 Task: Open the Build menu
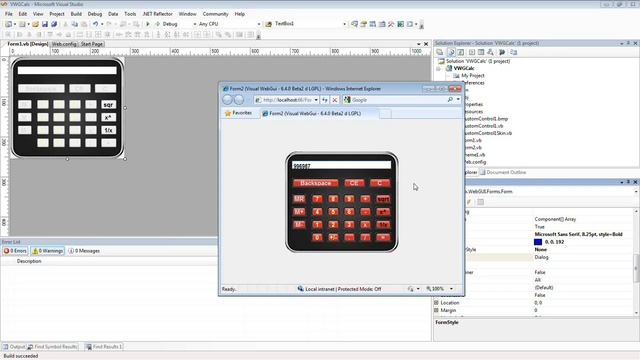76,14
